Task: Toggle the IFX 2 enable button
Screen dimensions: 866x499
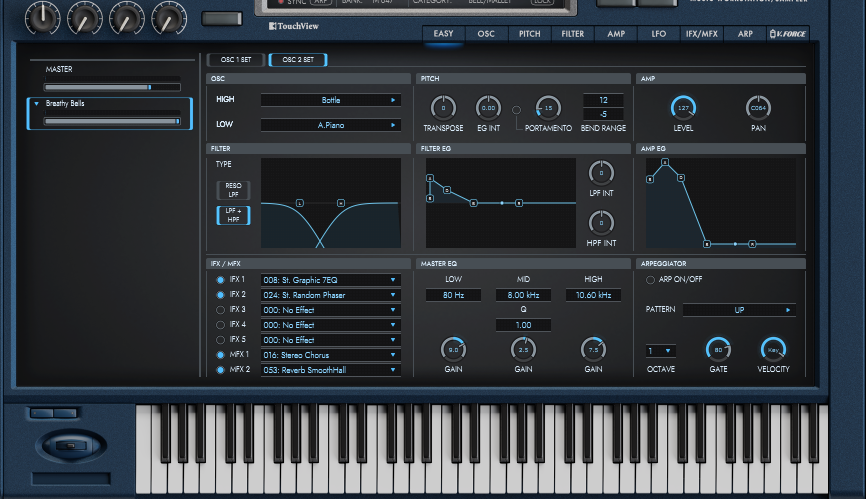Action: point(220,295)
